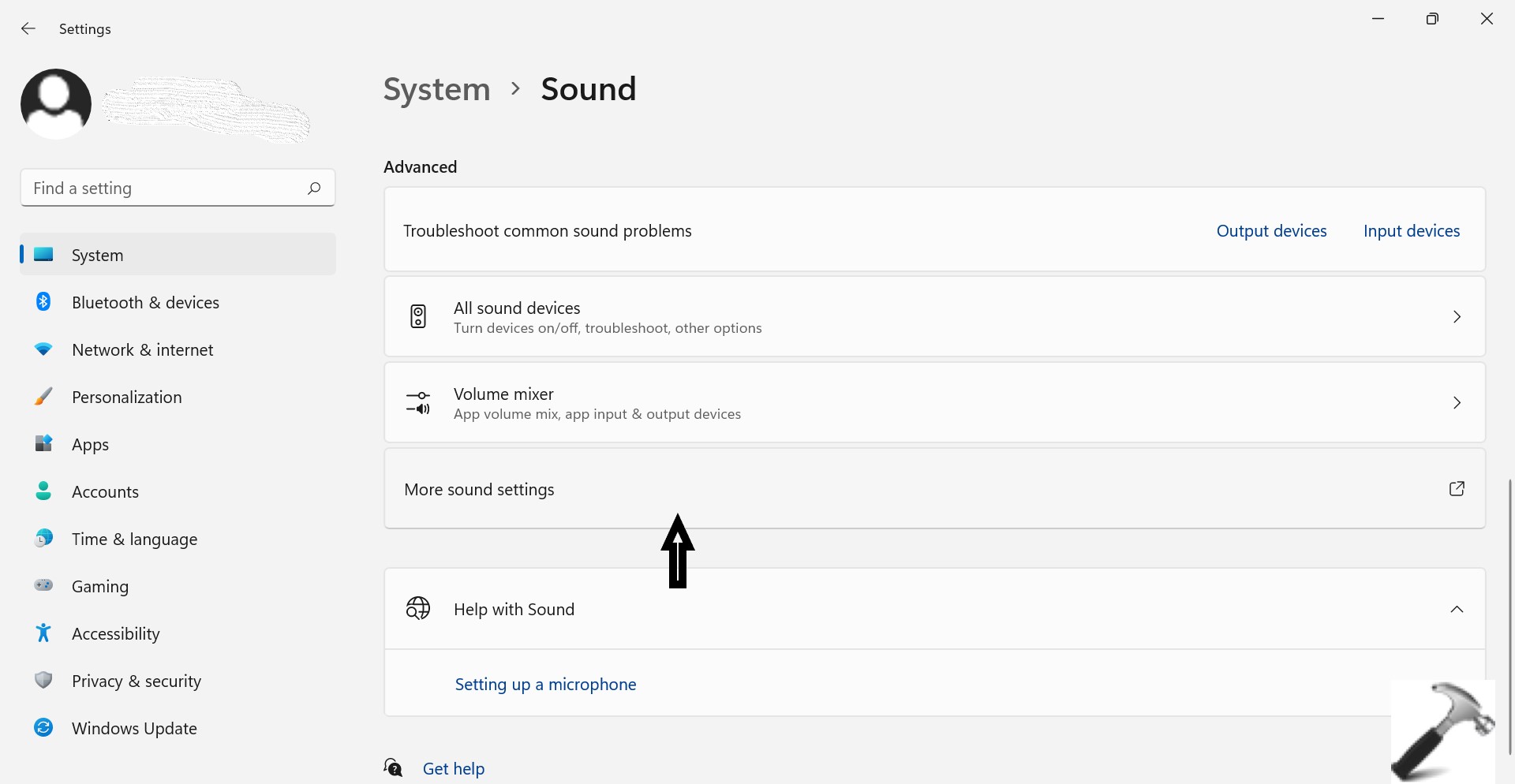Open Setting up a microphone link

tap(545, 685)
